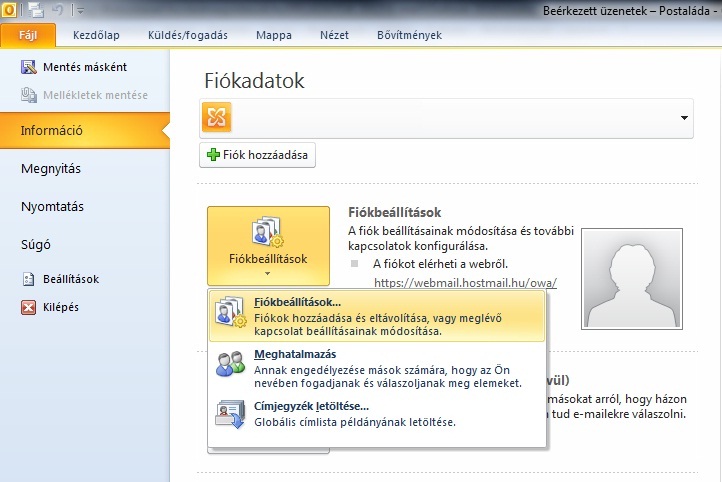Image resolution: width=722 pixels, height=482 pixels.
Task: Click the Fiókadatok heading
Action: tap(254, 81)
